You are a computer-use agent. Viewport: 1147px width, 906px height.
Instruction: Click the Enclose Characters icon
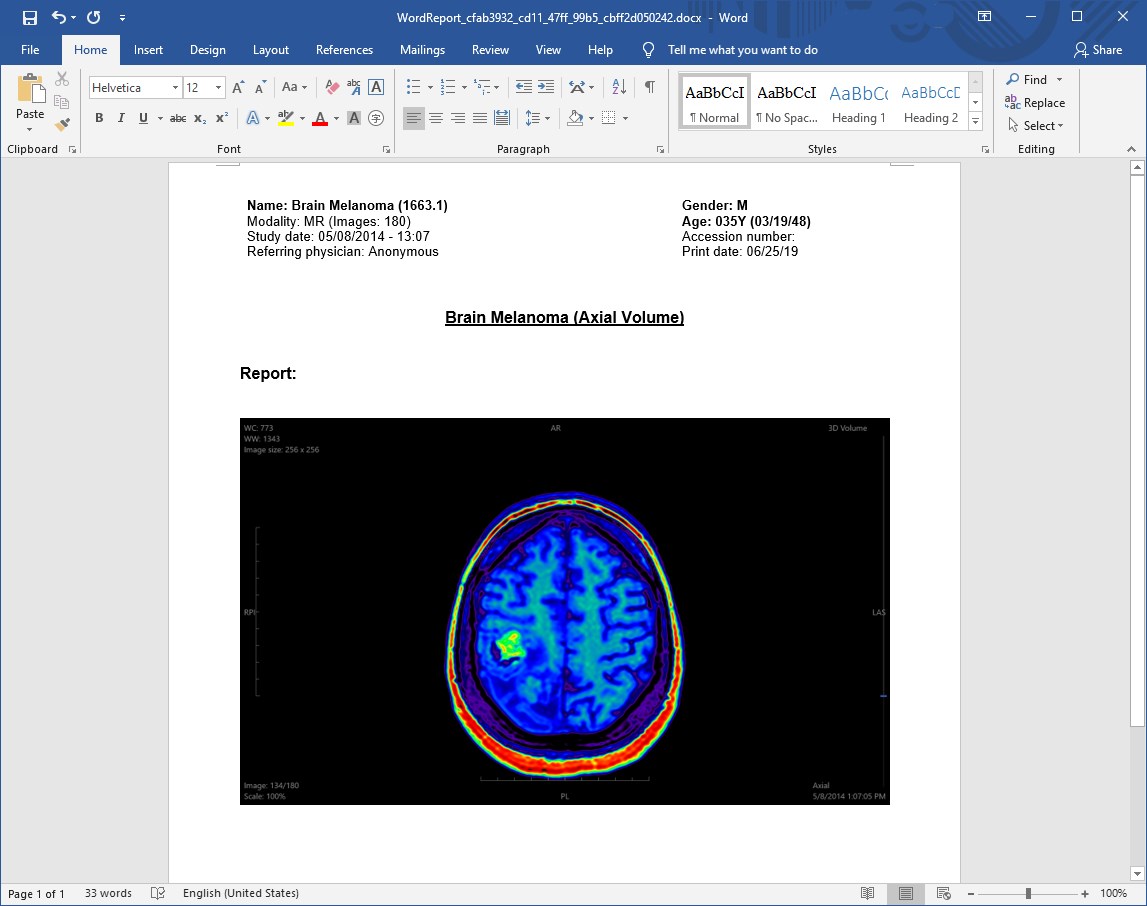[x=376, y=118]
